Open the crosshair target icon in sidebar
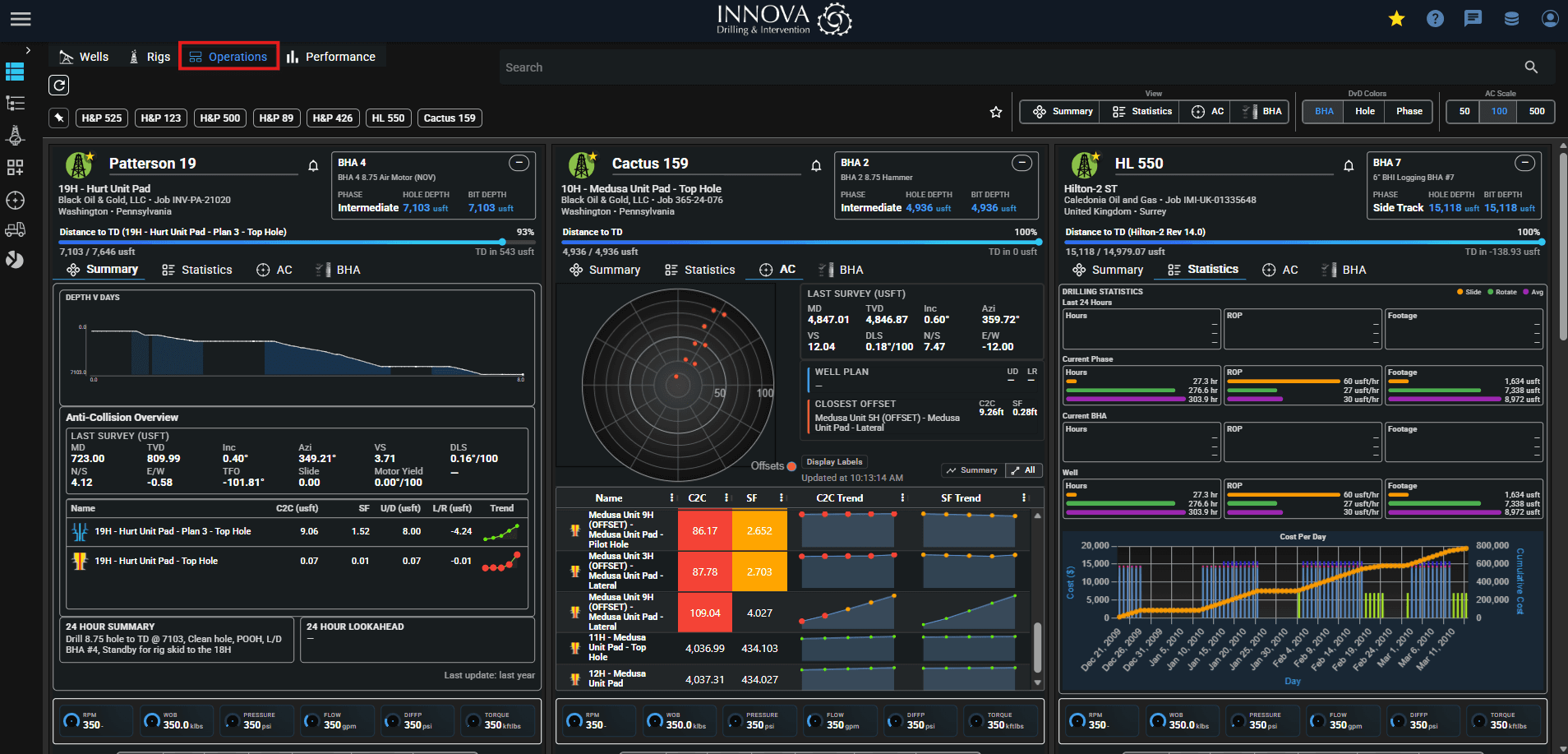 tap(15, 200)
